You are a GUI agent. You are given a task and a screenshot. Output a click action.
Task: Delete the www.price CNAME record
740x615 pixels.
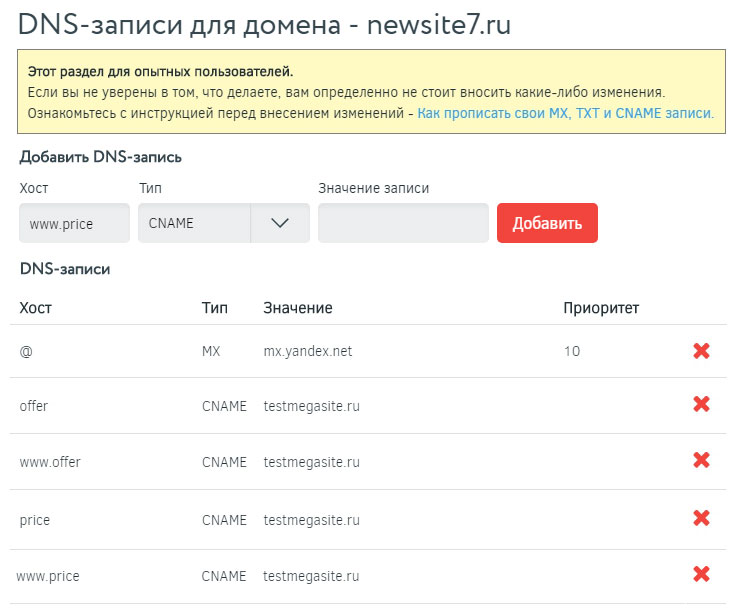click(x=701, y=574)
